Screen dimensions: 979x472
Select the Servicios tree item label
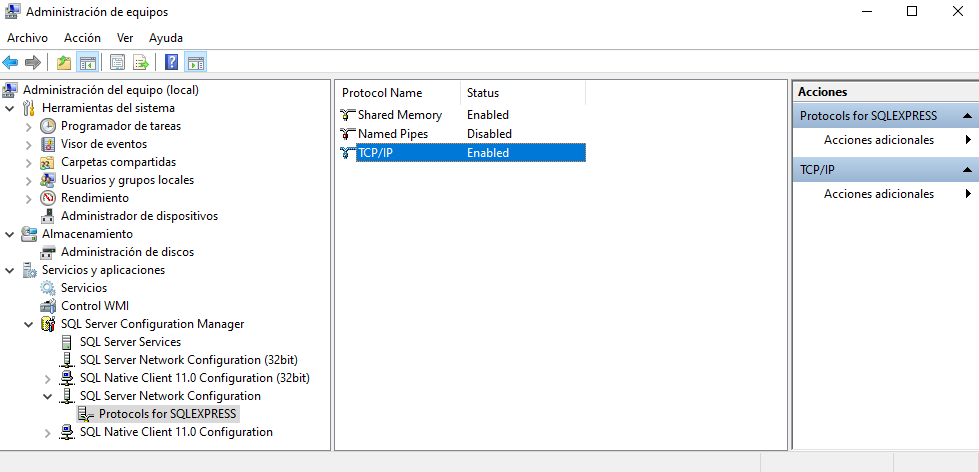pos(84,288)
